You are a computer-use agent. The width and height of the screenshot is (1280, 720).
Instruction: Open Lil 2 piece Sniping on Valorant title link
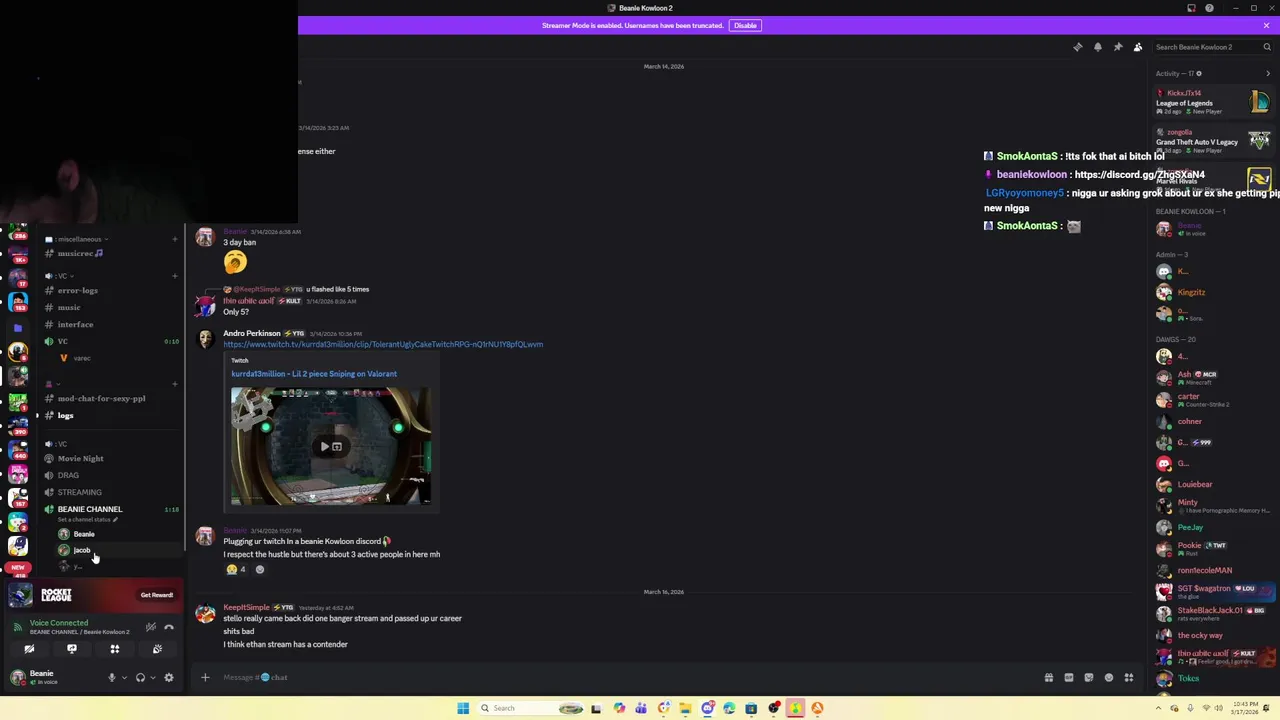pos(314,374)
